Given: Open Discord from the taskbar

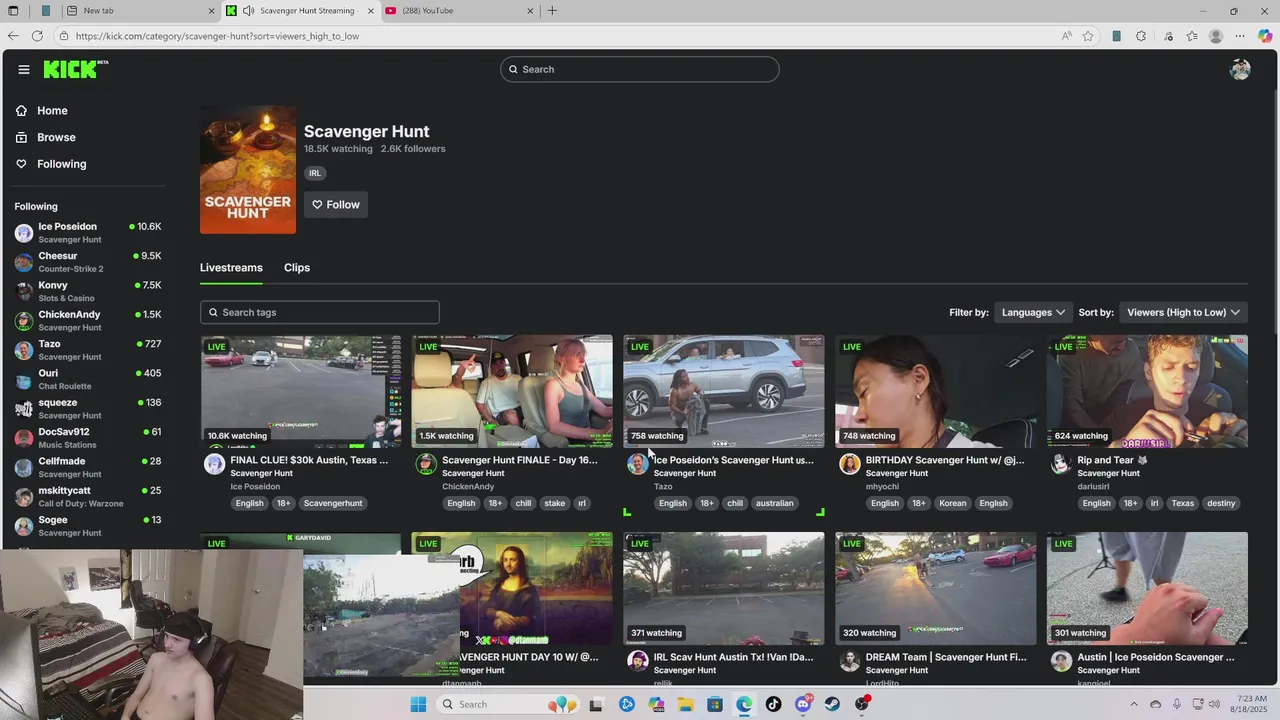Looking at the screenshot, I should coord(803,704).
